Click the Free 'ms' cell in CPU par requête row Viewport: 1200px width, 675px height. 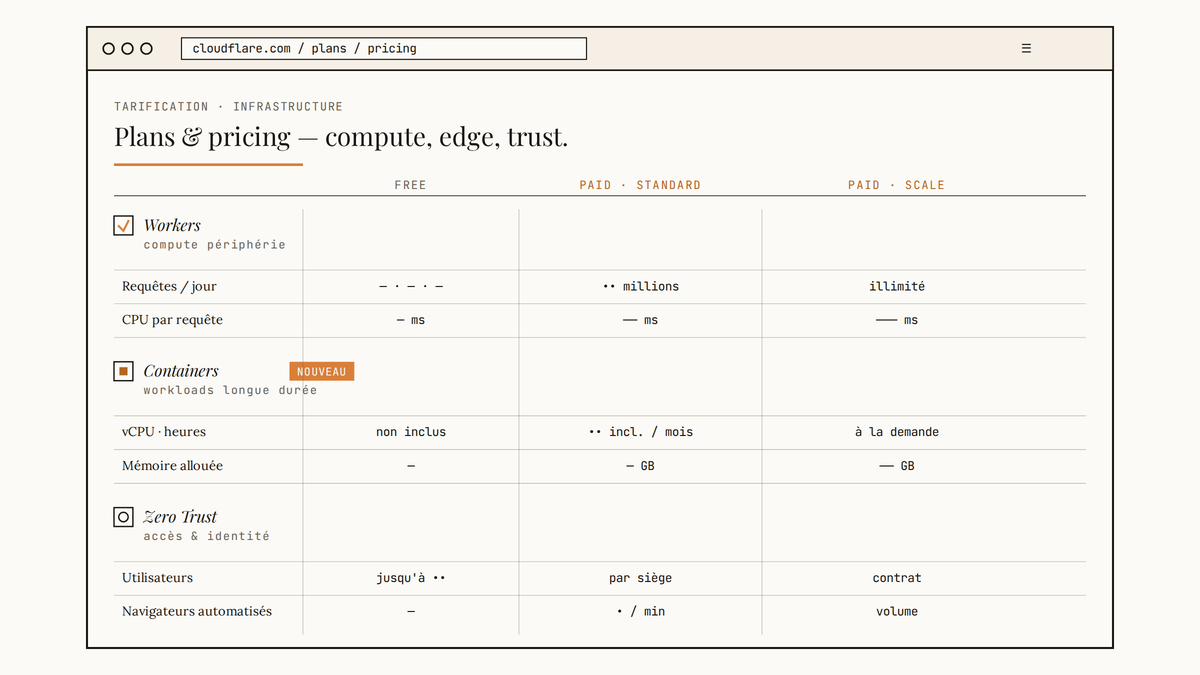411,320
